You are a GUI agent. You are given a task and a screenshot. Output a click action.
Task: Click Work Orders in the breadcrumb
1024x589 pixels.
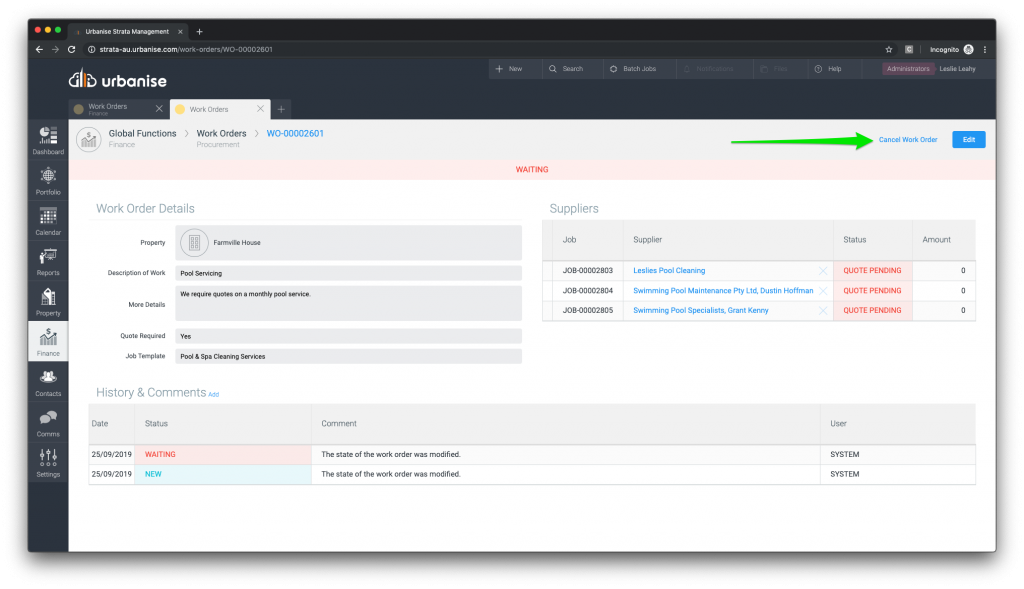click(221, 133)
